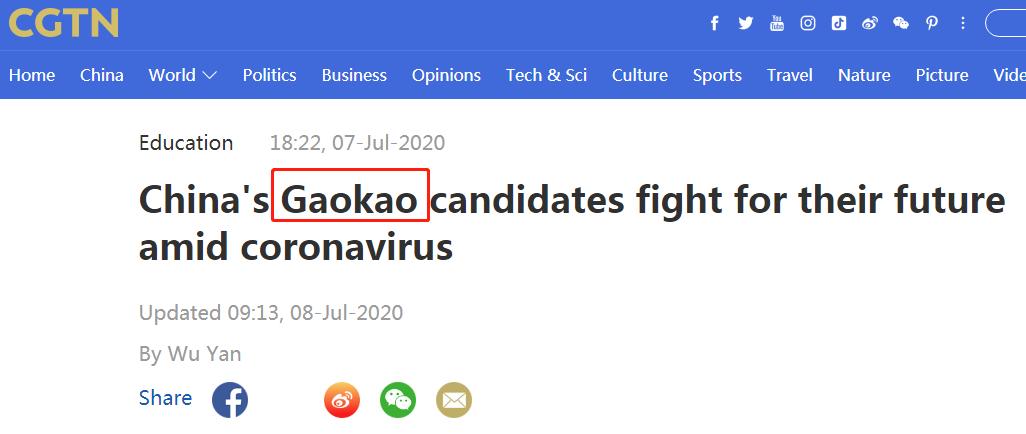Open CGTN's Pinterest icon in header
Image resolution: width=1026 pixels, height=434 pixels.
point(931,23)
